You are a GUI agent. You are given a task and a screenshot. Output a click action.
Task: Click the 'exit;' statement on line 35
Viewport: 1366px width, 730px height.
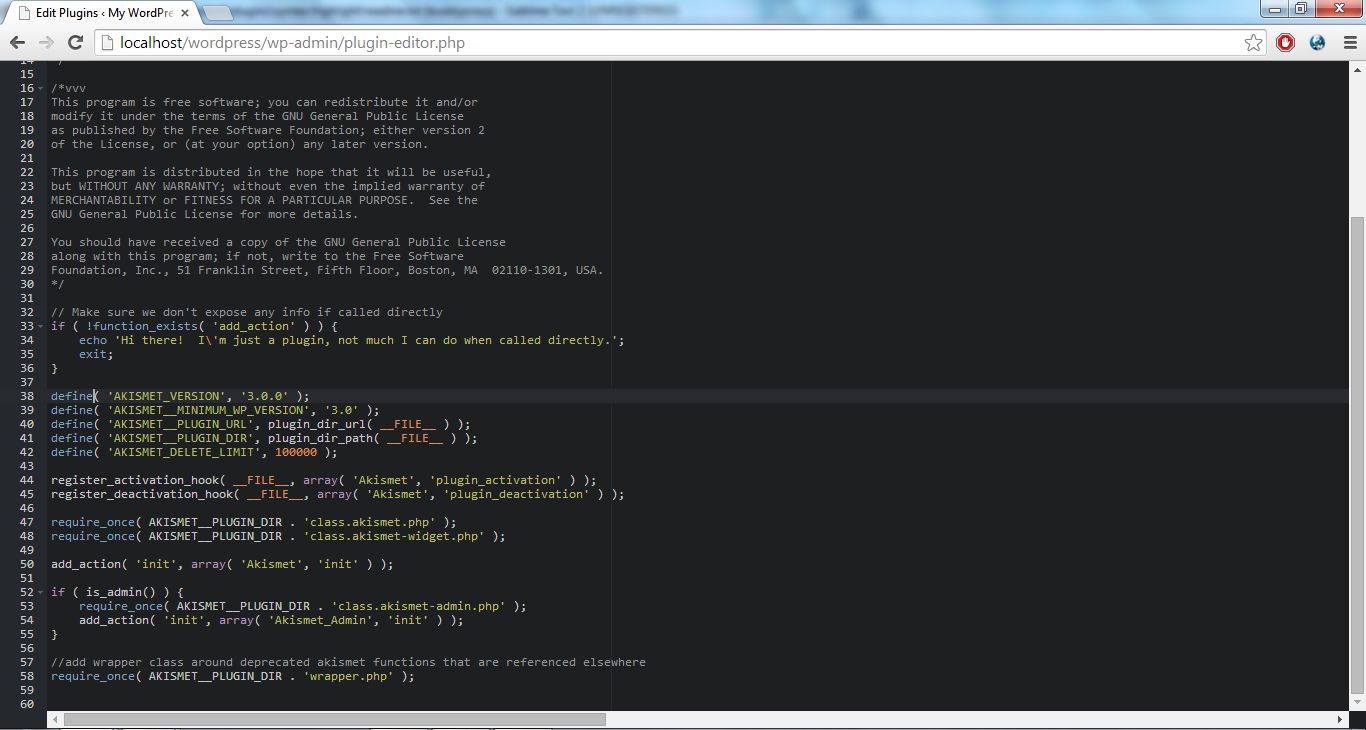point(97,354)
